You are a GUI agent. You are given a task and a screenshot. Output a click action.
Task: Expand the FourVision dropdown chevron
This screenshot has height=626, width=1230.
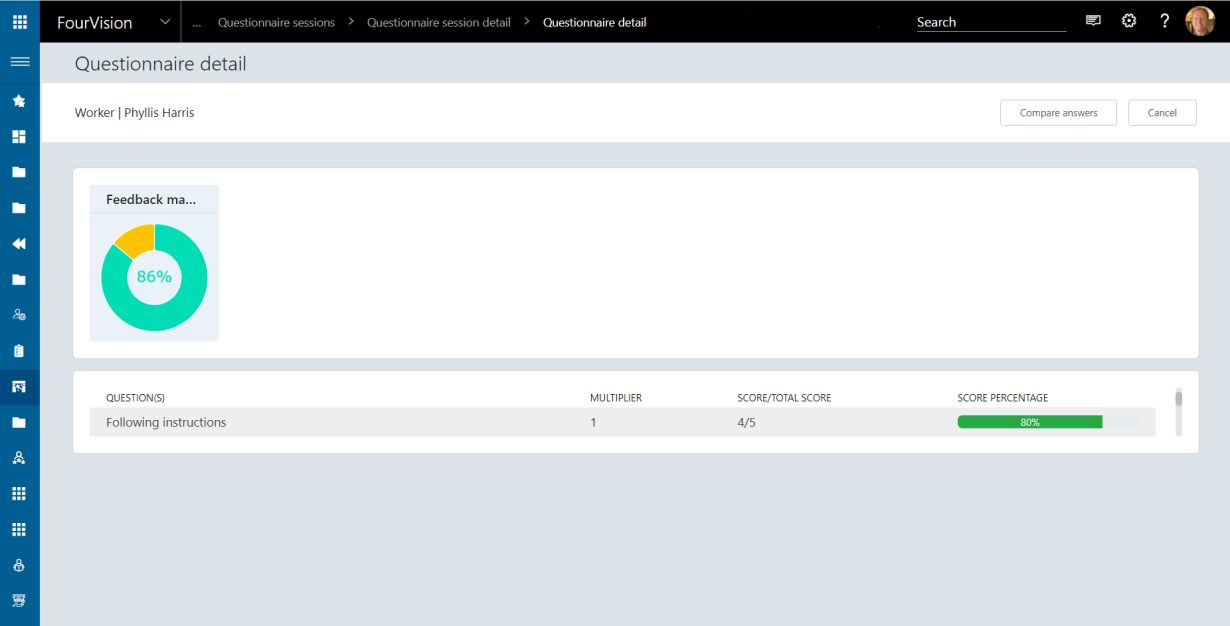[165, 22]
